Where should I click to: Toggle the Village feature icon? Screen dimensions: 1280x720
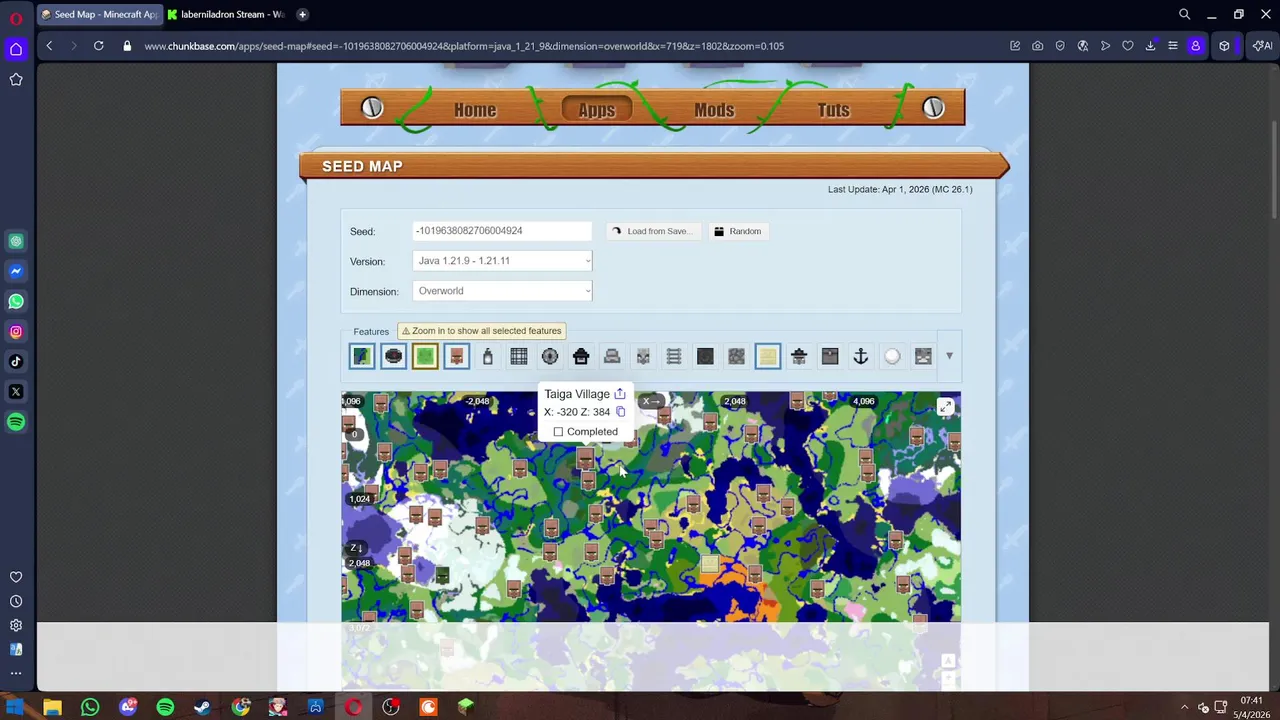456,356
